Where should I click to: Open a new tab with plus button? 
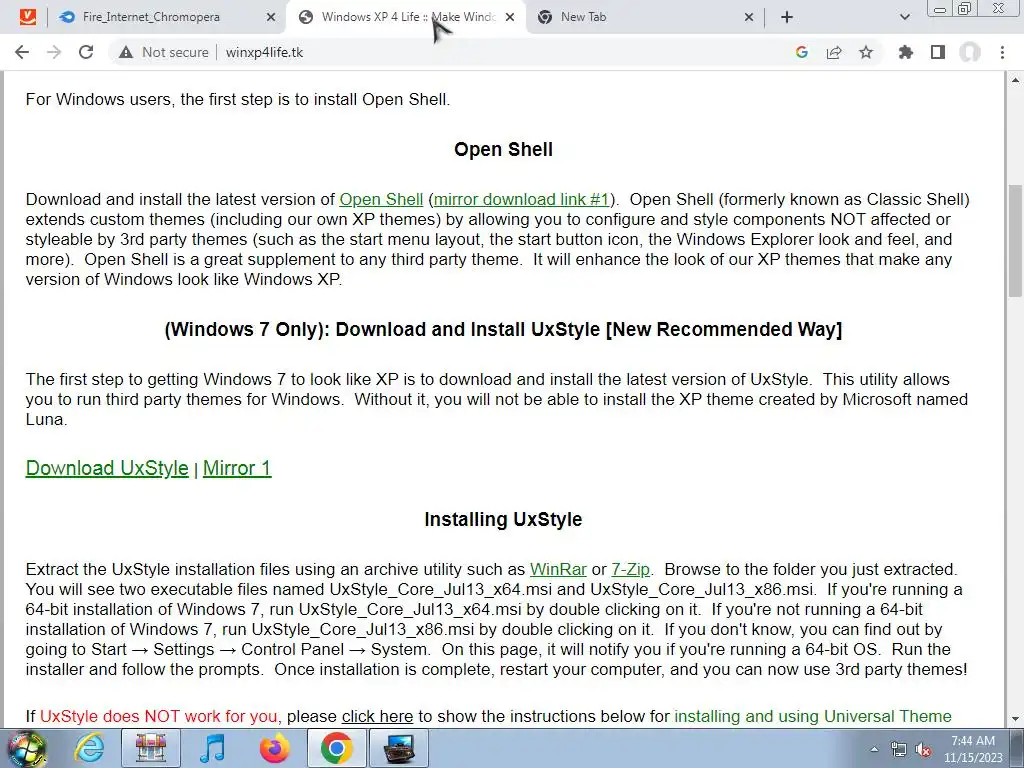coord(787,17)
